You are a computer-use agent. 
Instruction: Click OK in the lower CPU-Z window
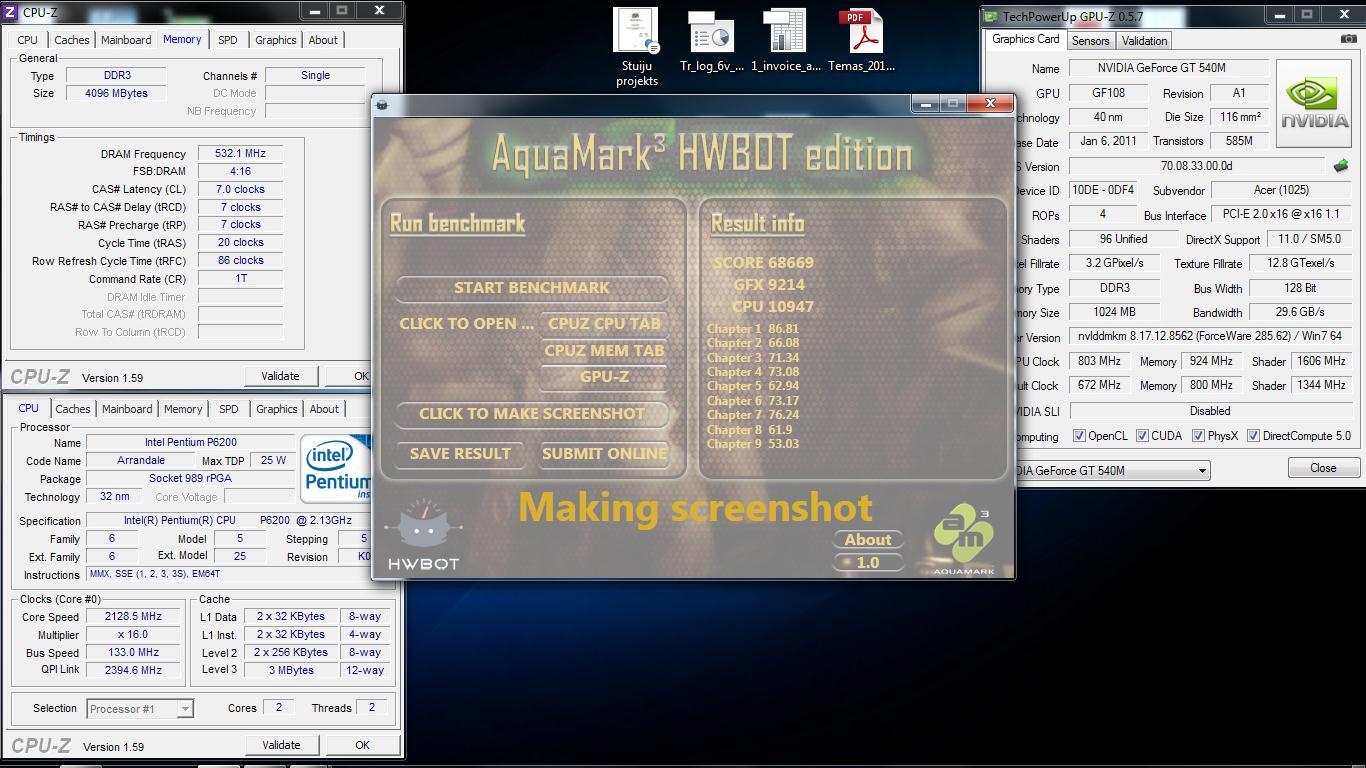tap(362, 745)
